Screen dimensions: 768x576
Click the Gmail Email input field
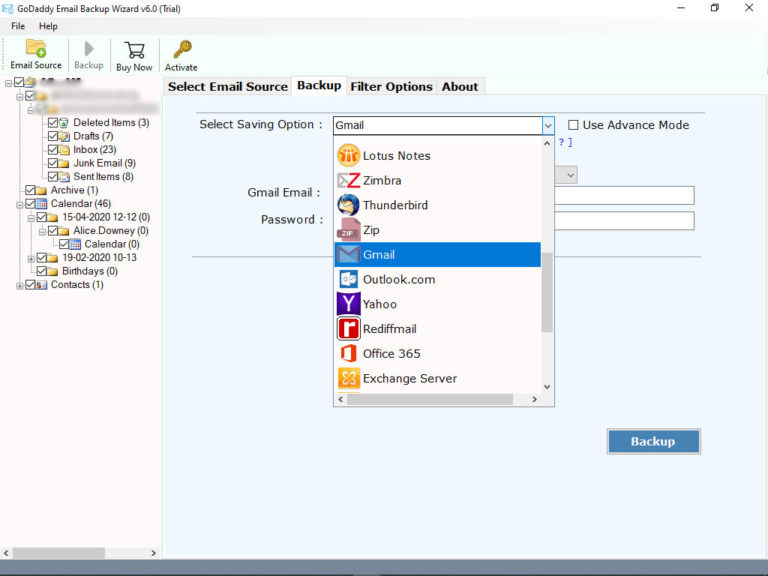[x=624, y=195]
